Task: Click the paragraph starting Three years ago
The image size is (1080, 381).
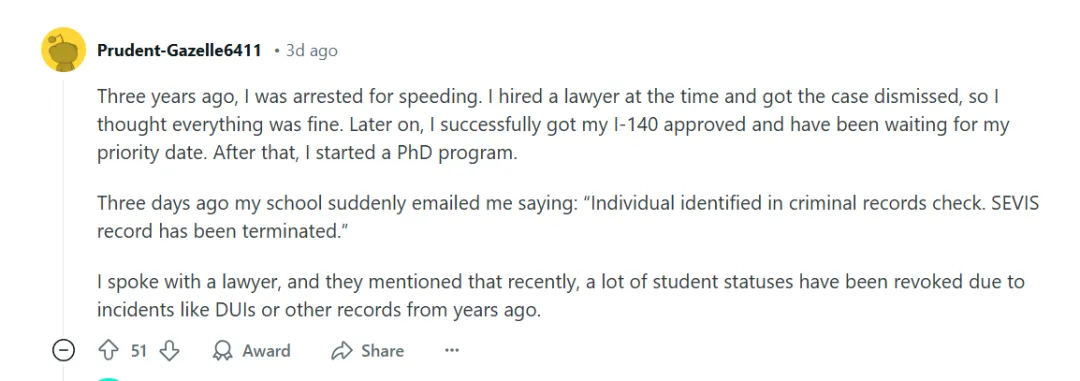Action: click(x=553, y=125)
